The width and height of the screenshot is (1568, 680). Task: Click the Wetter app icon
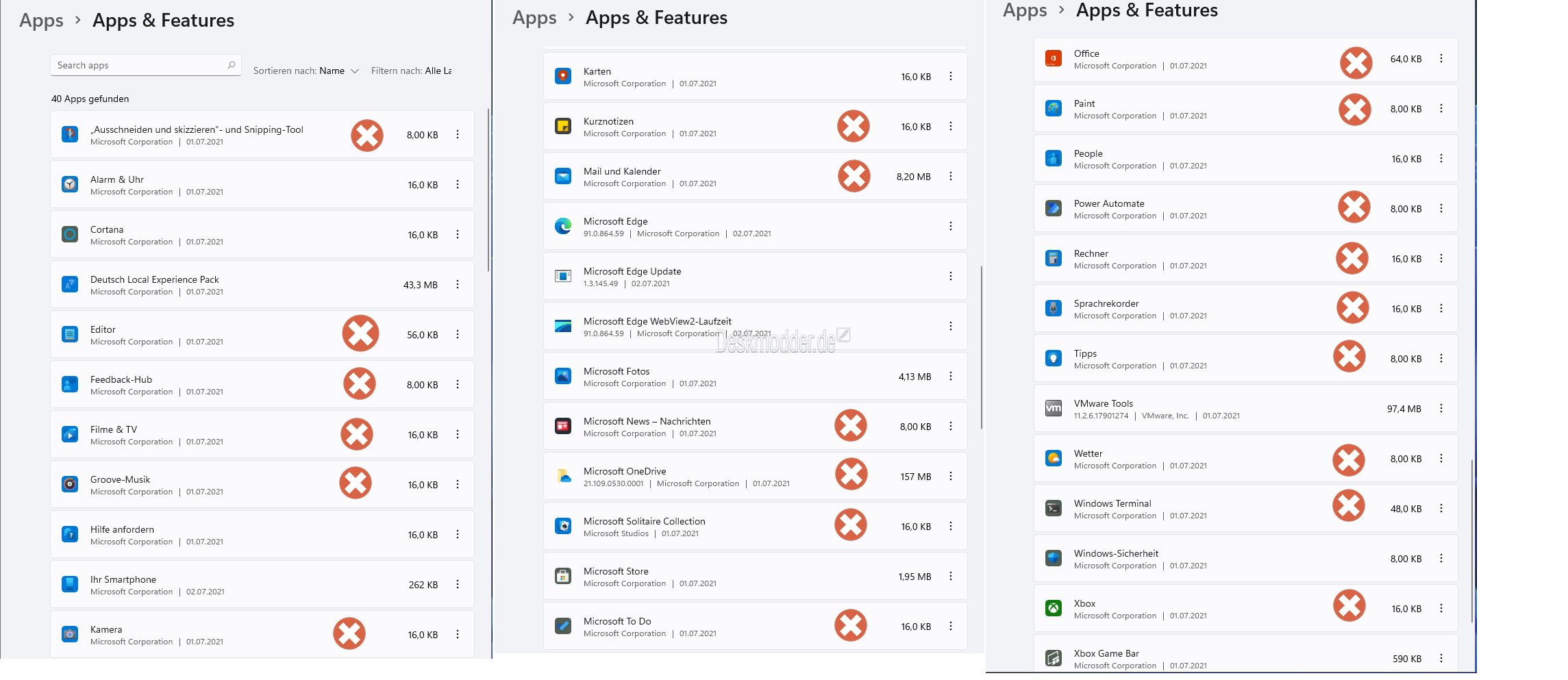tap(1054, 458)
